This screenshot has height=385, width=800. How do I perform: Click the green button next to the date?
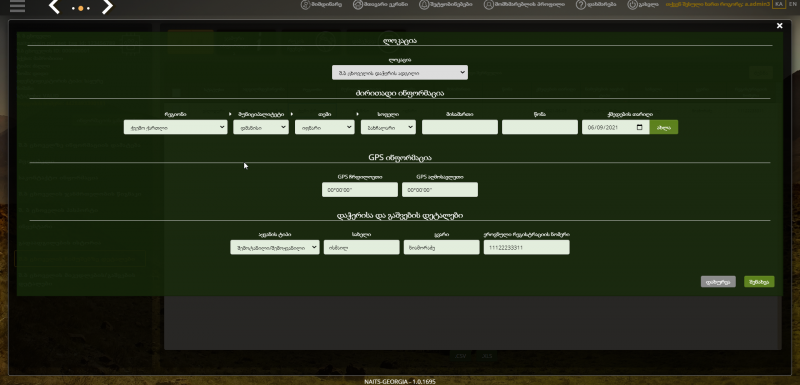[664, 127]
